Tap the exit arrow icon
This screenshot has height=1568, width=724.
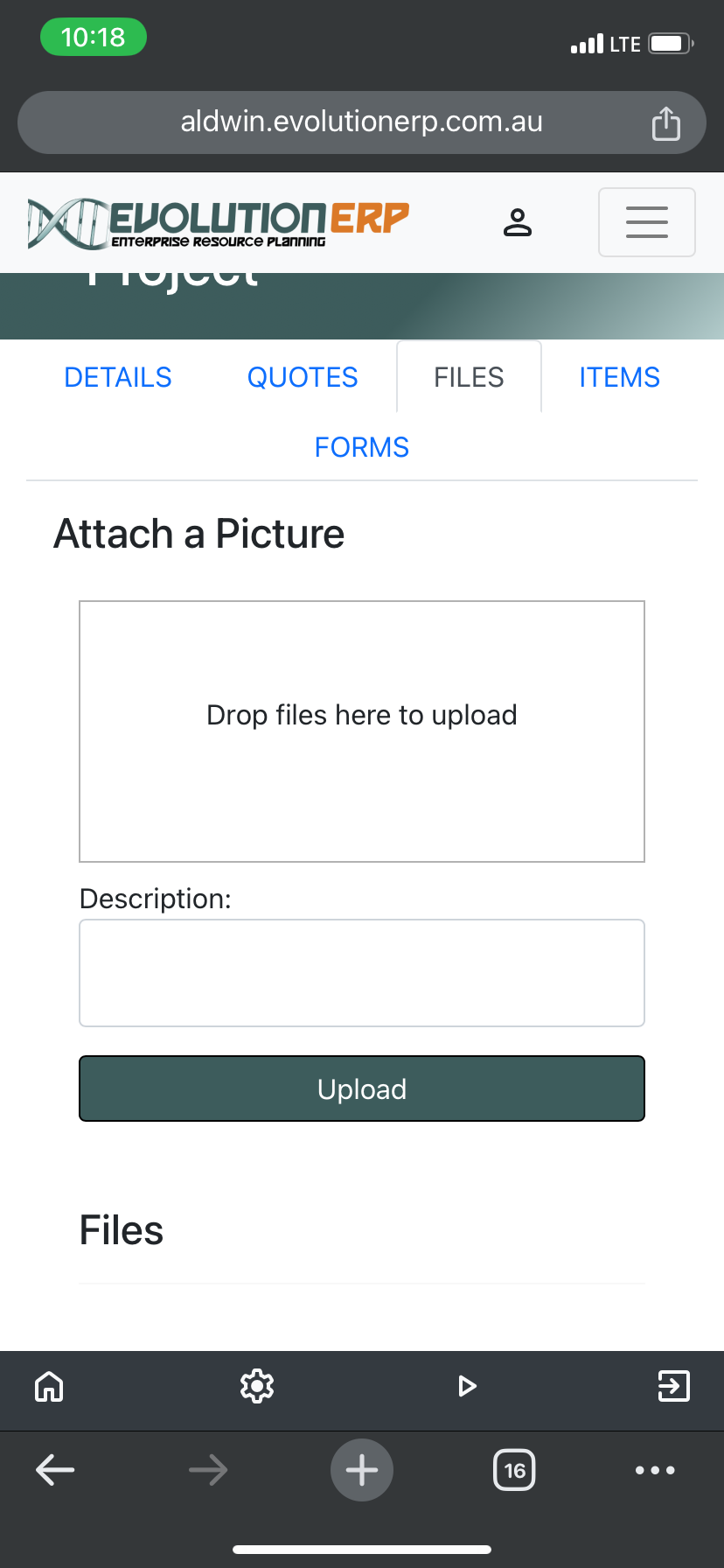pos(673,1386)
